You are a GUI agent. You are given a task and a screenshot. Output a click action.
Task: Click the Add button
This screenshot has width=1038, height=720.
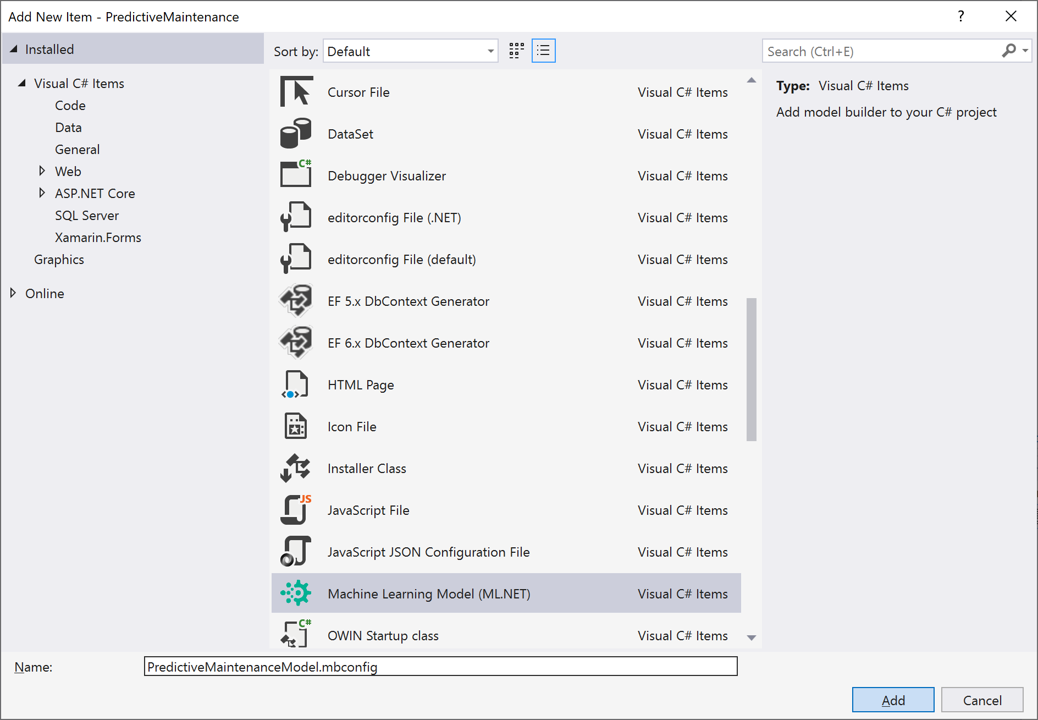click(x=893, y=699)
